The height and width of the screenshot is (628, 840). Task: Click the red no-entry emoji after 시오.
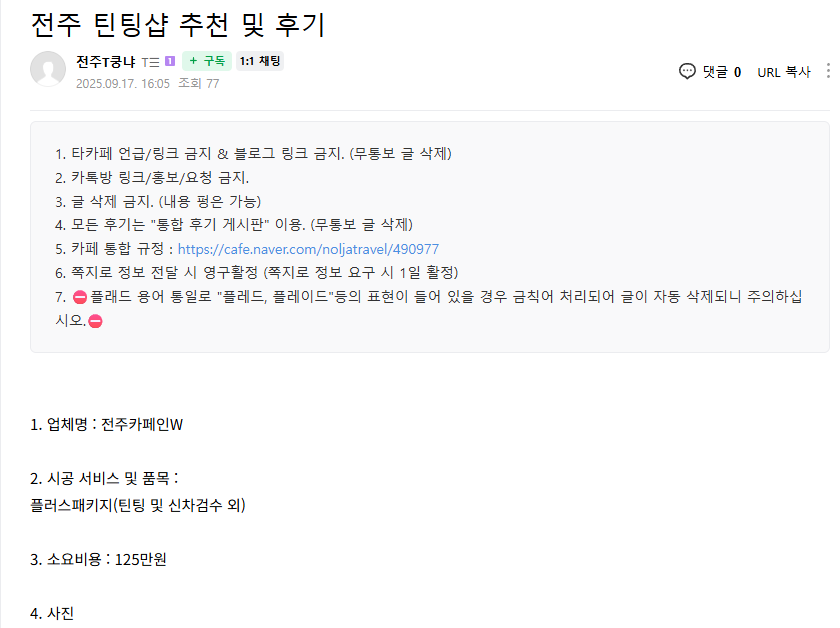click(x=96, y=321)
